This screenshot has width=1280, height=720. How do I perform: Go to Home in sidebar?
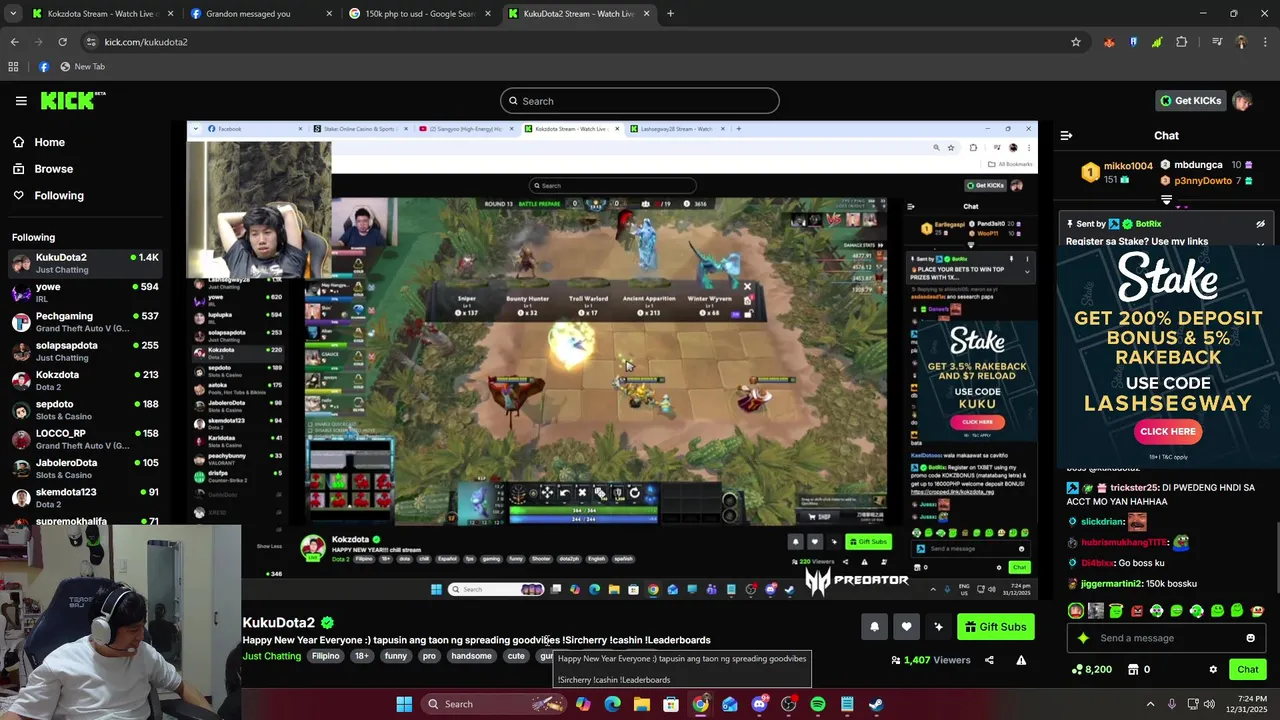click(49, 142)
